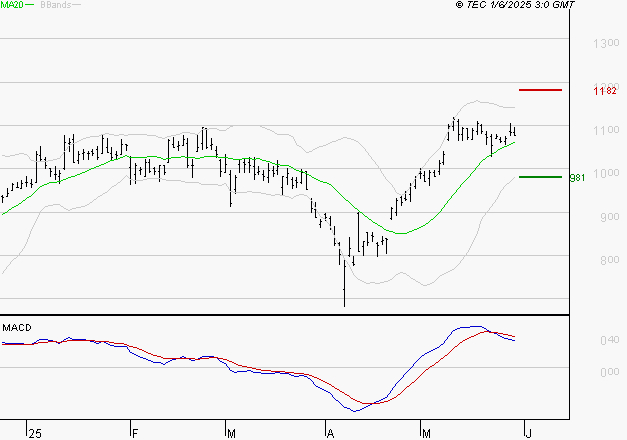The width and height of the screenshot is (627, 440).
Task: Select the 25 year marker on time axis
Action: point(35,432)
